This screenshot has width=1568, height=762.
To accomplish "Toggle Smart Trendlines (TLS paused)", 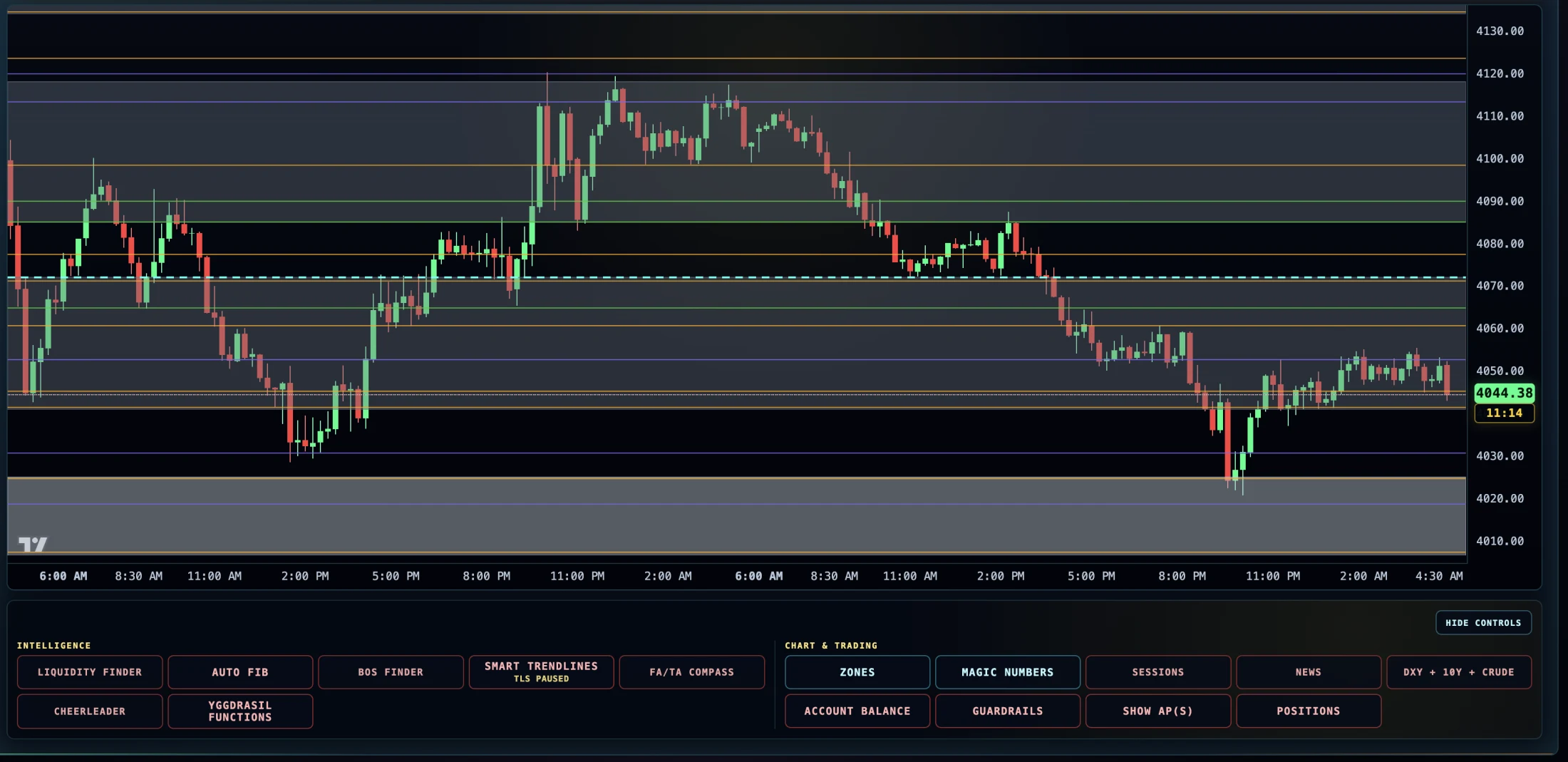I will pos(541,672).
